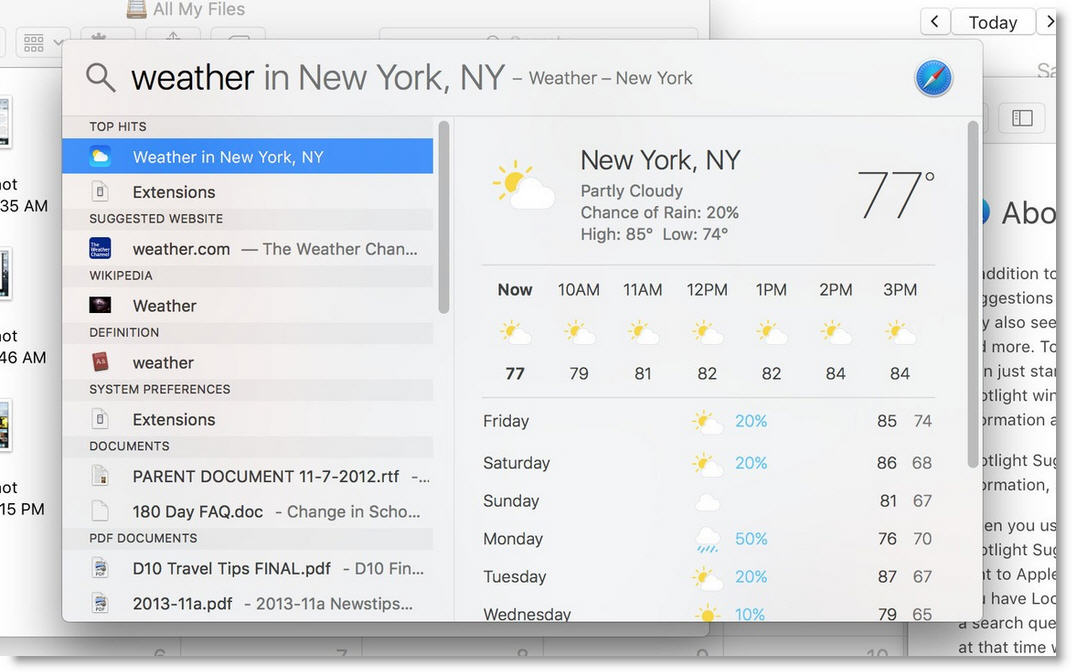The width and height of the screenshot is (1072, 672).
Task: Open Safari compass icon in search bar
Action: (933, 78)
